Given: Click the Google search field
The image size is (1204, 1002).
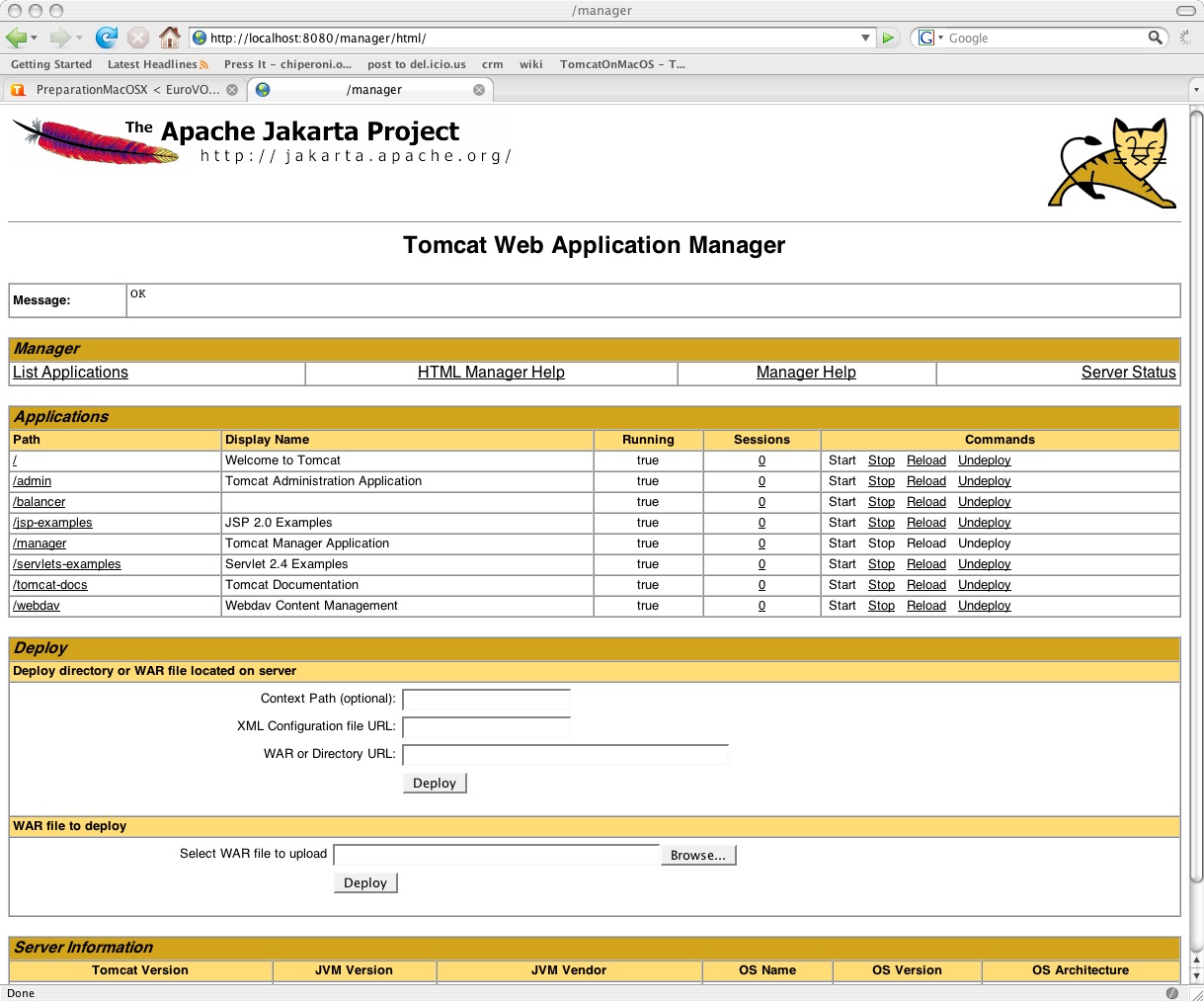Looking at the screenshot, I should 1045,38.
